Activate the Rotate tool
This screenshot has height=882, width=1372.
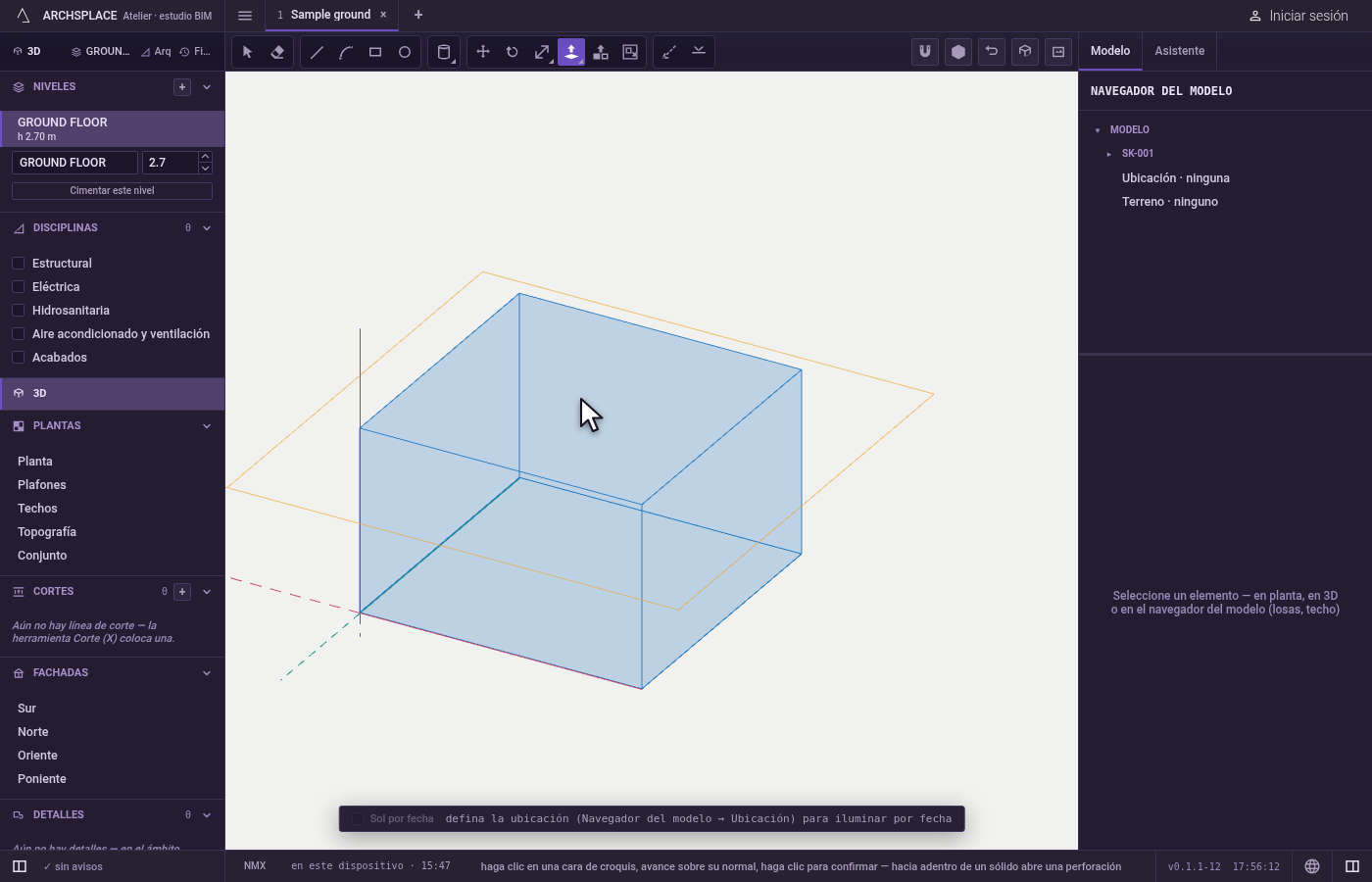(513, 52)
